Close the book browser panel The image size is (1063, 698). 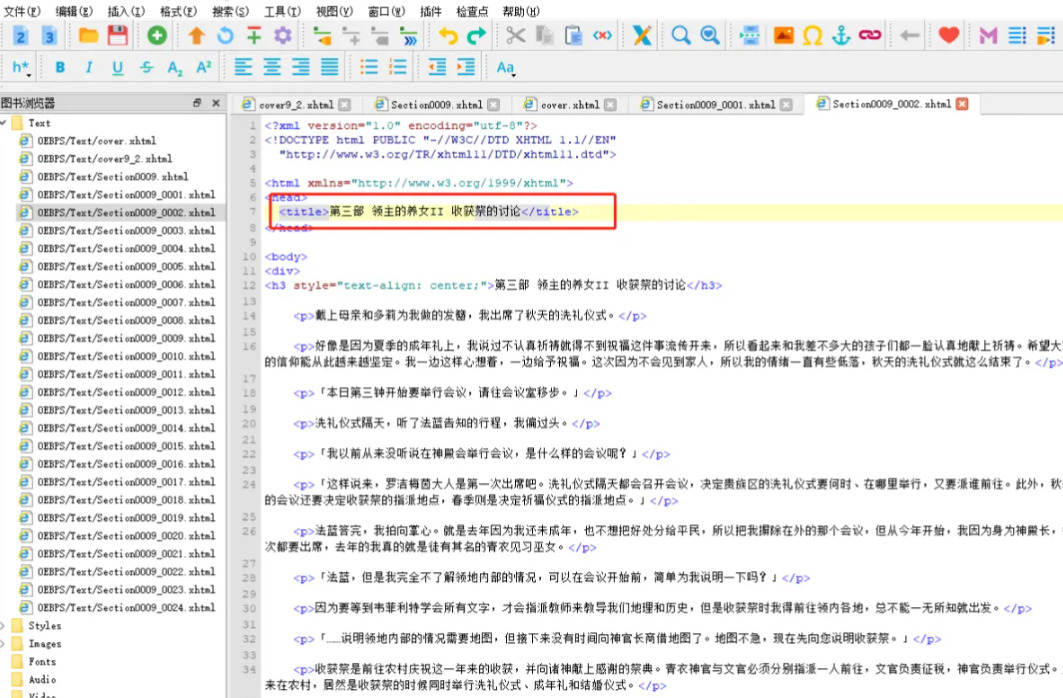215,103
